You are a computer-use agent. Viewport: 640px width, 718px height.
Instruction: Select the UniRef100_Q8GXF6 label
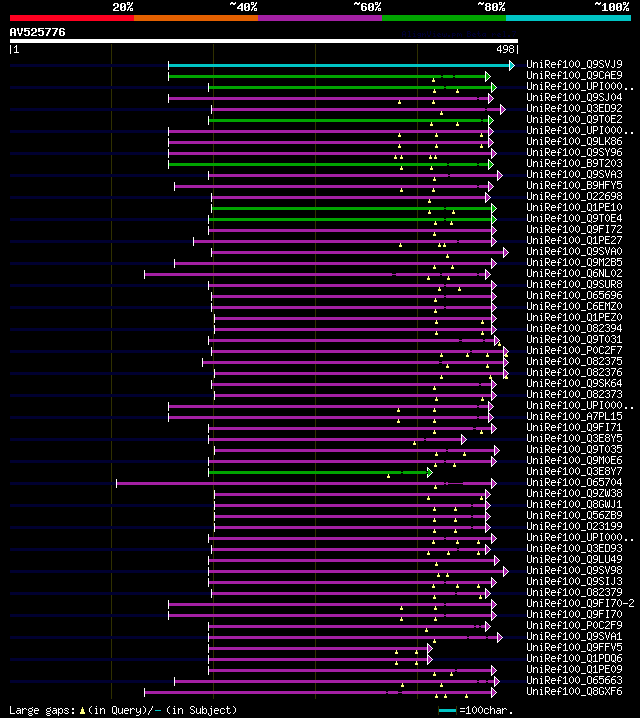tap(574, 691)
